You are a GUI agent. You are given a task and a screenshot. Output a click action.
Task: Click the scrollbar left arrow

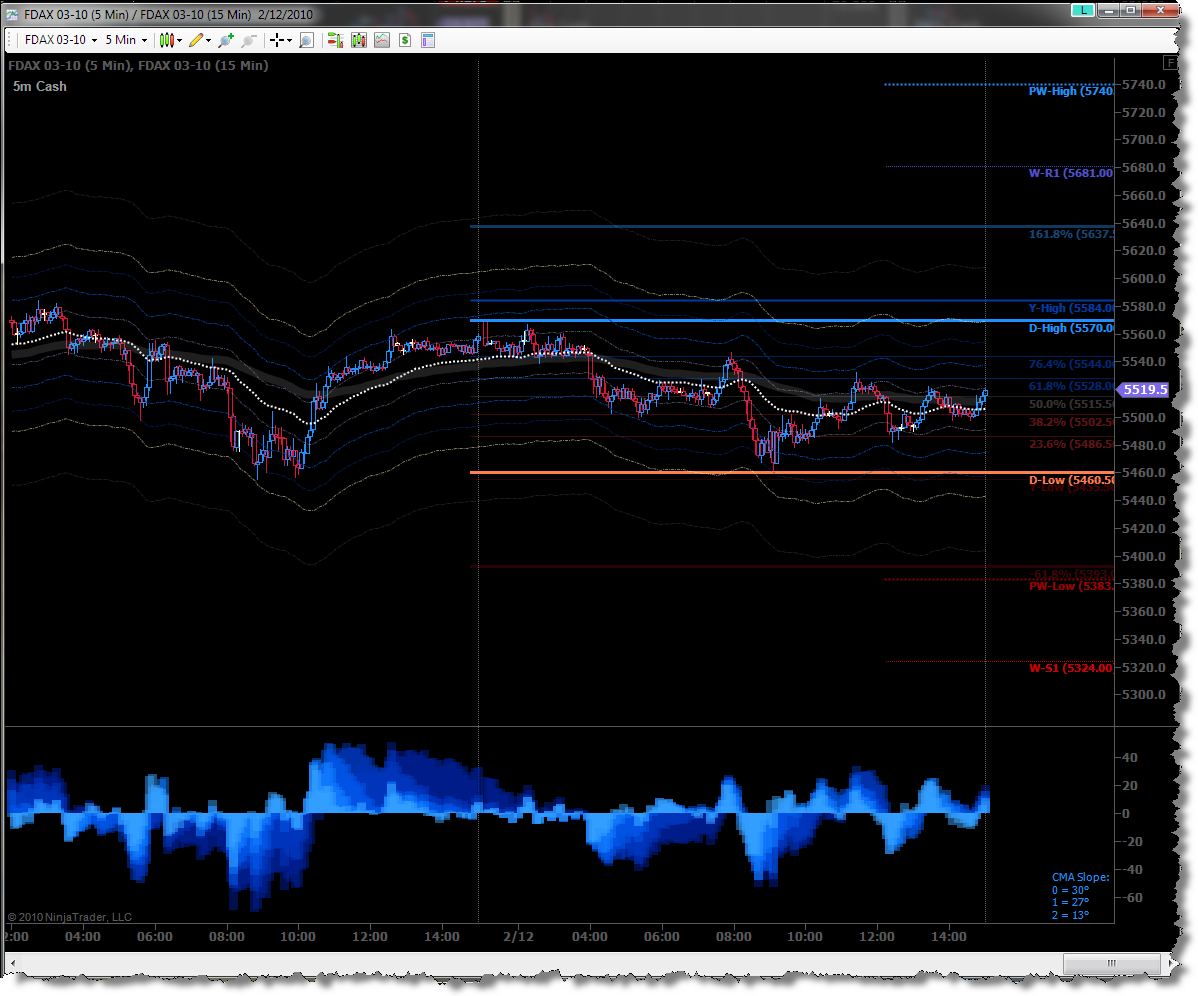click(11, 963)
